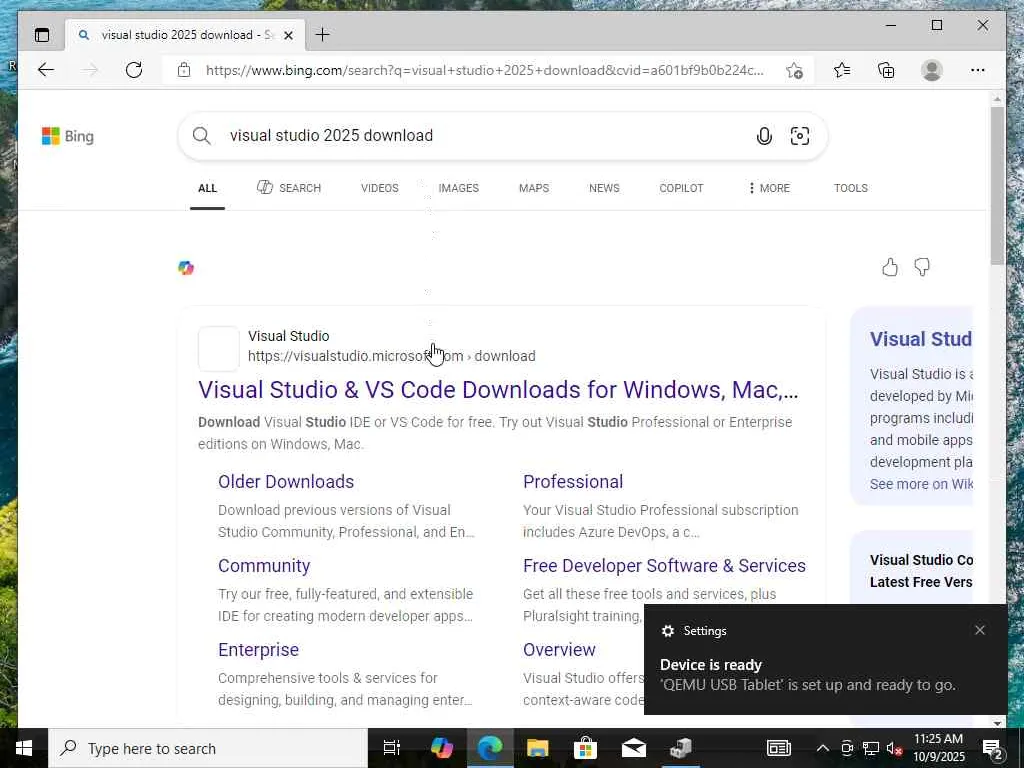
Task: Select the ALL results tab
Action: click(x=207, y=188)
